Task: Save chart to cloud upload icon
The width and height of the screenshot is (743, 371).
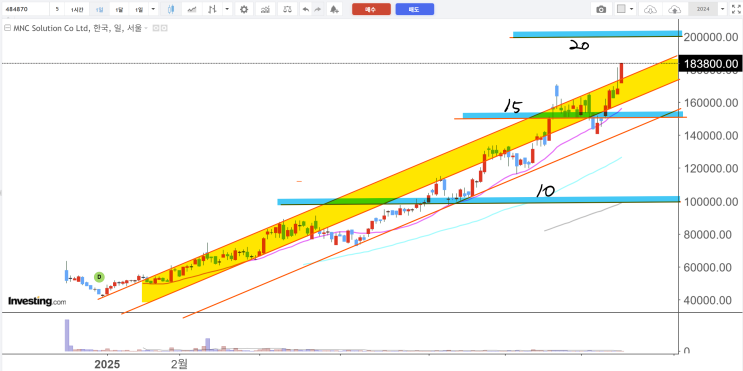Action: [675, 9]
